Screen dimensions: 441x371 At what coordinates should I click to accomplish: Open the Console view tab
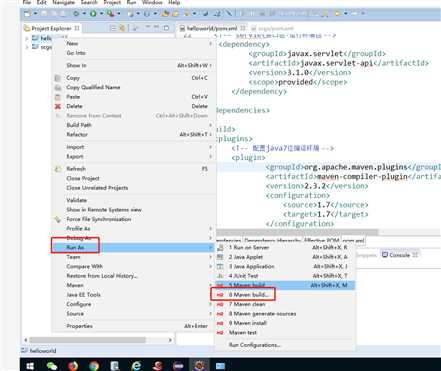(400, 255)
